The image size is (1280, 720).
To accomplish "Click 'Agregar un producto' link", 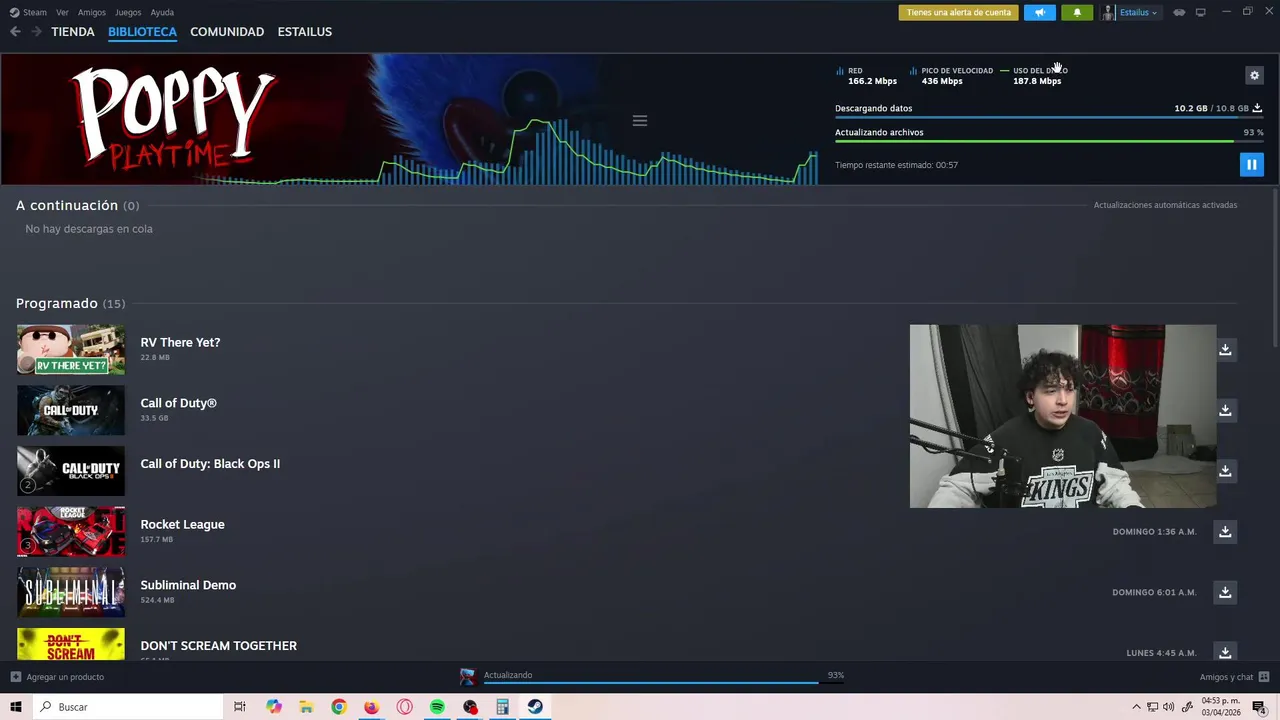I will 57,677.
